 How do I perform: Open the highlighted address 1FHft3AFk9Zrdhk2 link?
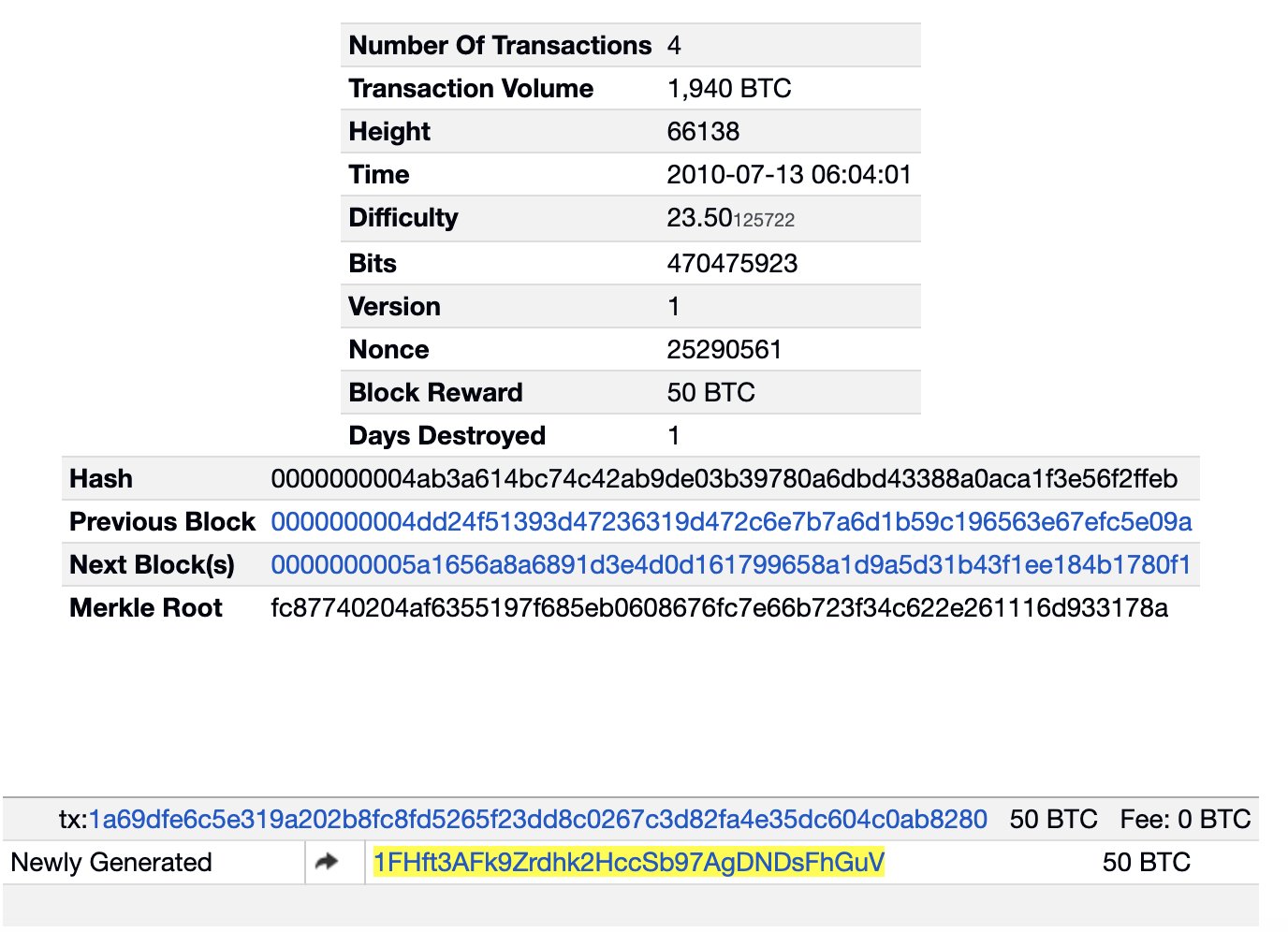tap(628, 862)
